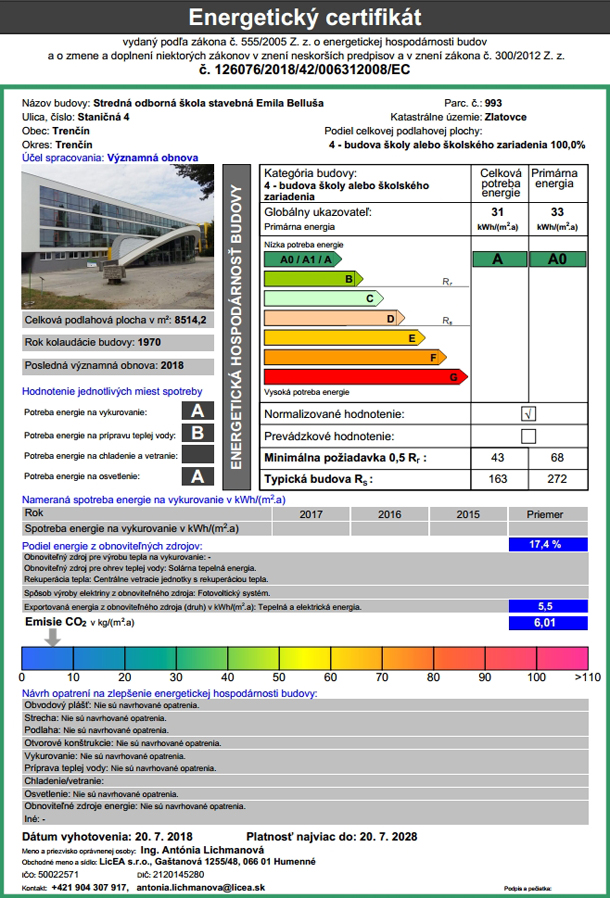Check the Normalizované hodnotenie checkbox
The image size is (610, 898).
tap(528, 413)
